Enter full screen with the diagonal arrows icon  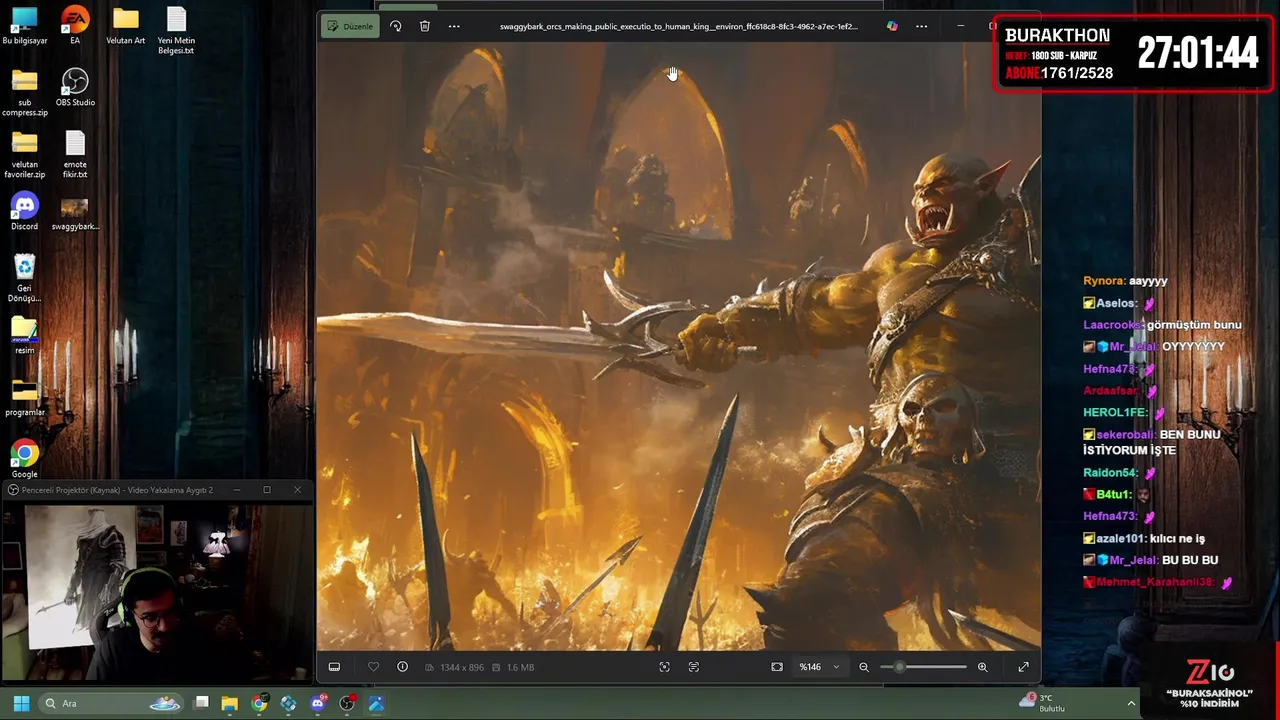[x=1023, y=667]
